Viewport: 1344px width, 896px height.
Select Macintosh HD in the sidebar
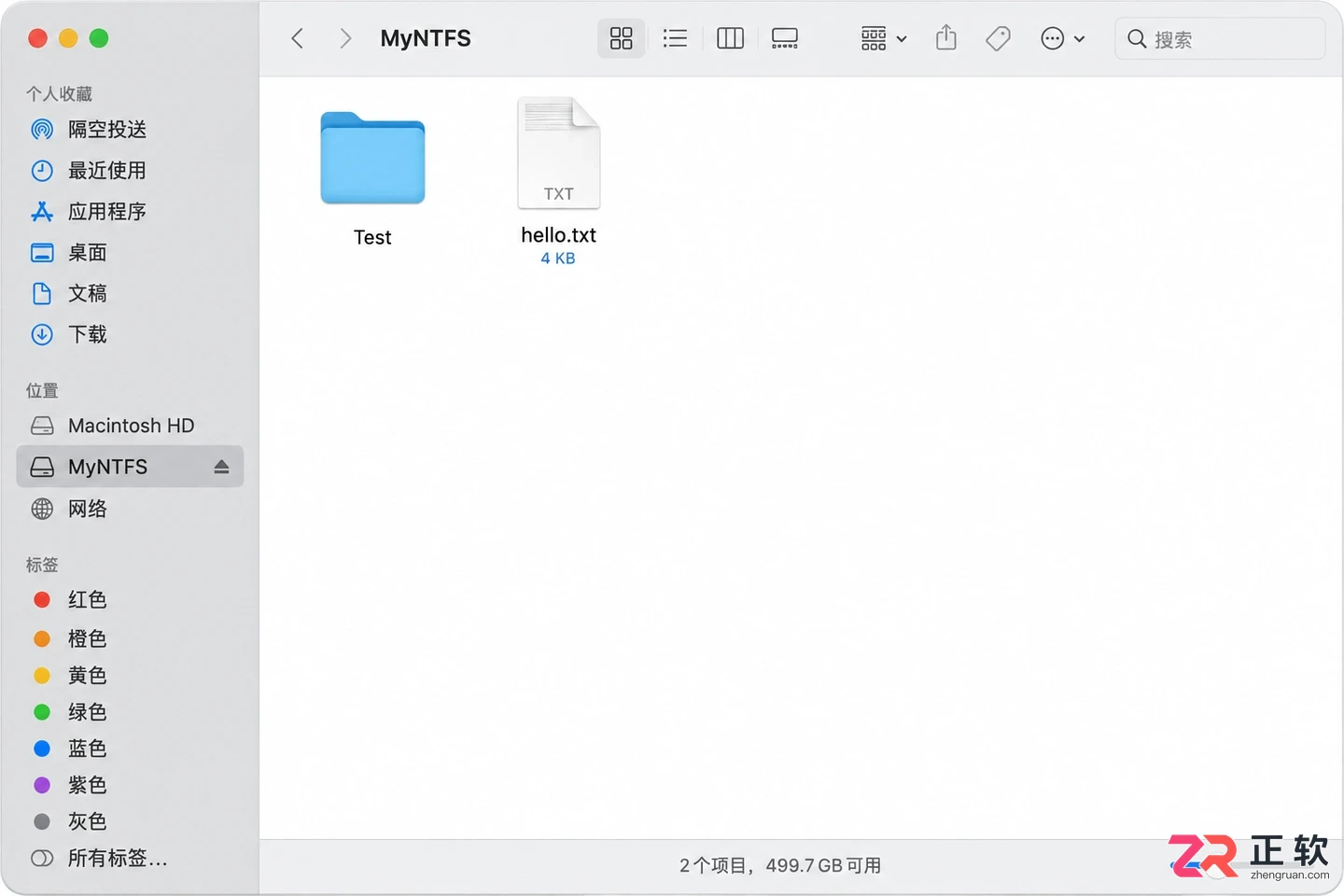130,426
